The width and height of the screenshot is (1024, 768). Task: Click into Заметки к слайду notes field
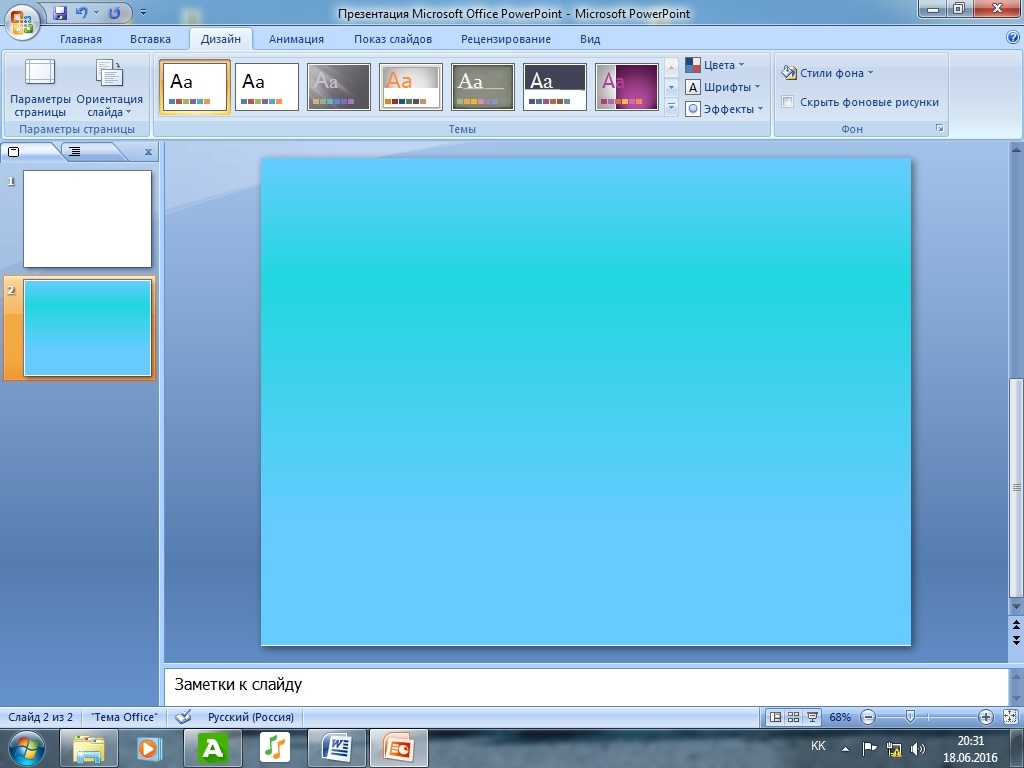click(x=586, y=686)
